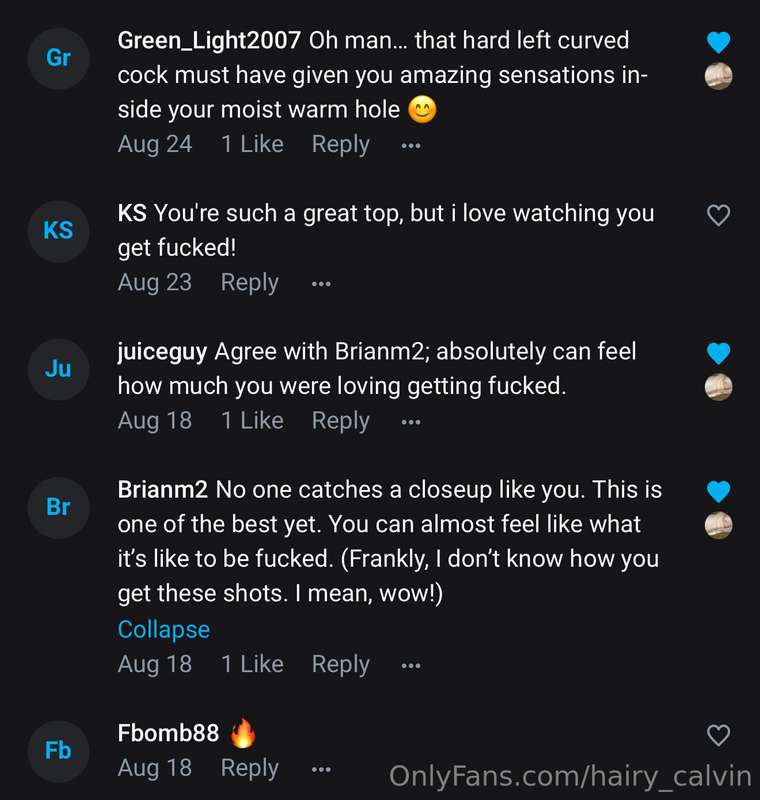Open the KS avatar

59,231
